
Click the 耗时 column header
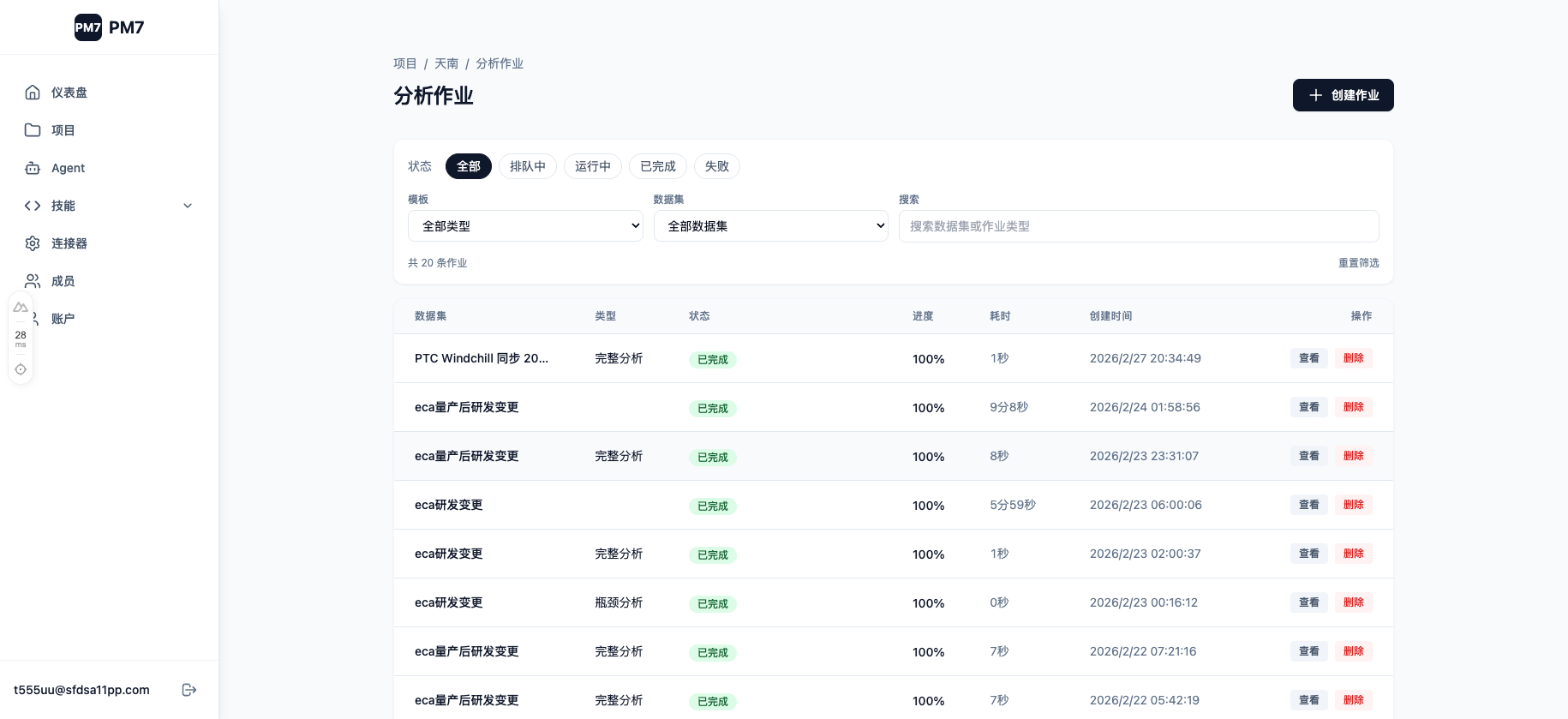pos(1000,316)
